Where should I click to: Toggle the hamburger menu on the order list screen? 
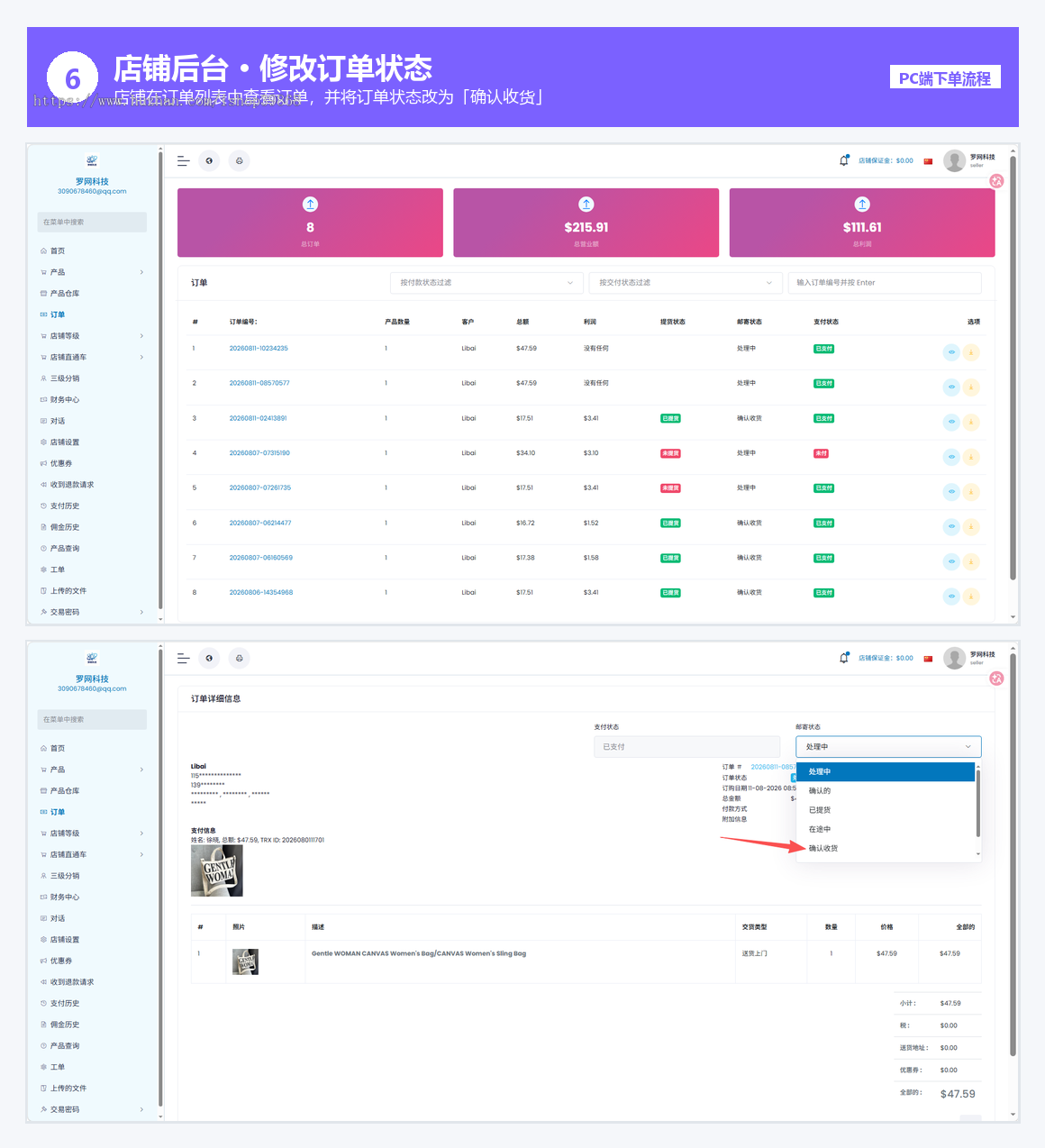click(183, 161)
